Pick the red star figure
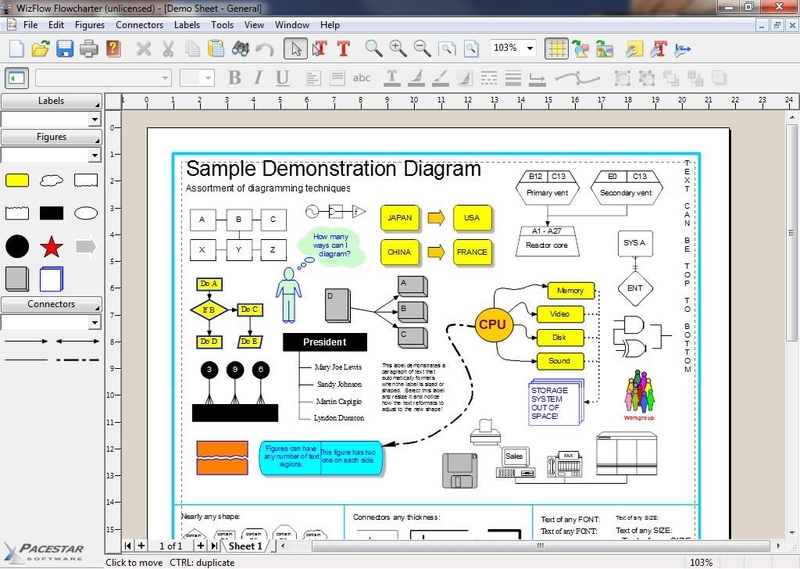800x569 pixels. [x=52, y=247]
